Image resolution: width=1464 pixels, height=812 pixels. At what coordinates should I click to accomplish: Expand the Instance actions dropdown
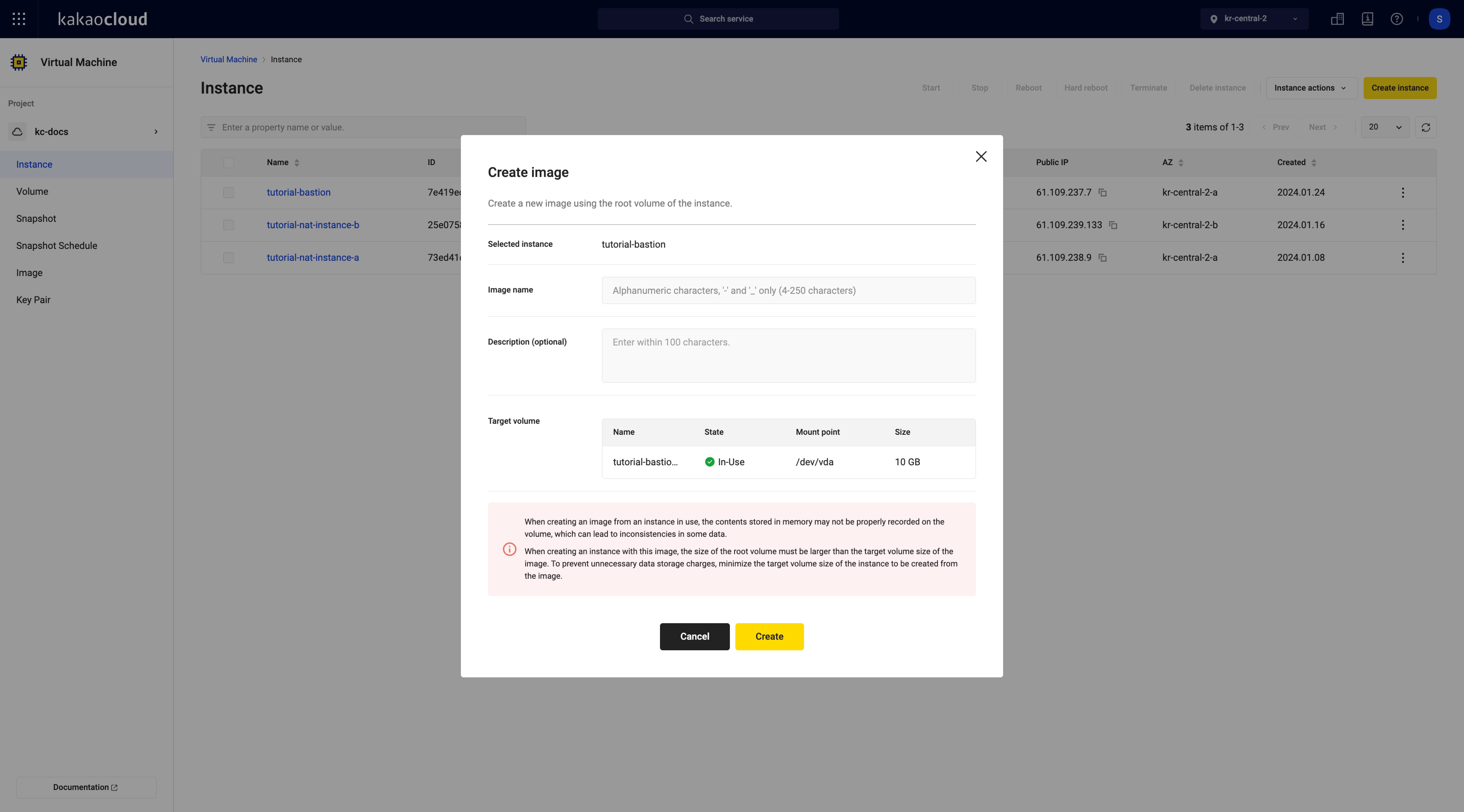click(x=1312, y=88)
